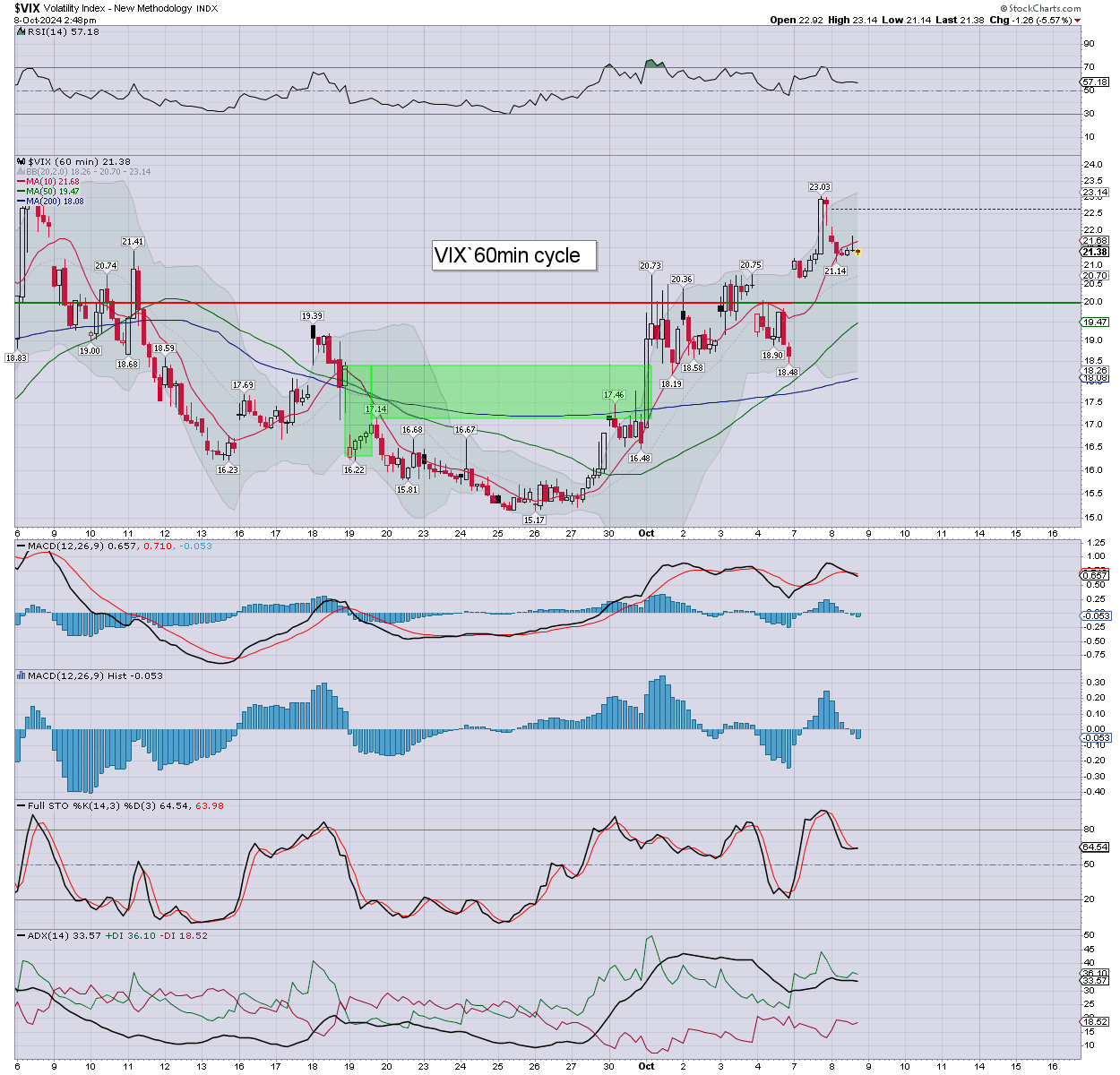Click the MACD(12,26,9) line panel icon
The image size is (1120, 1075).
tap(22, 546)
